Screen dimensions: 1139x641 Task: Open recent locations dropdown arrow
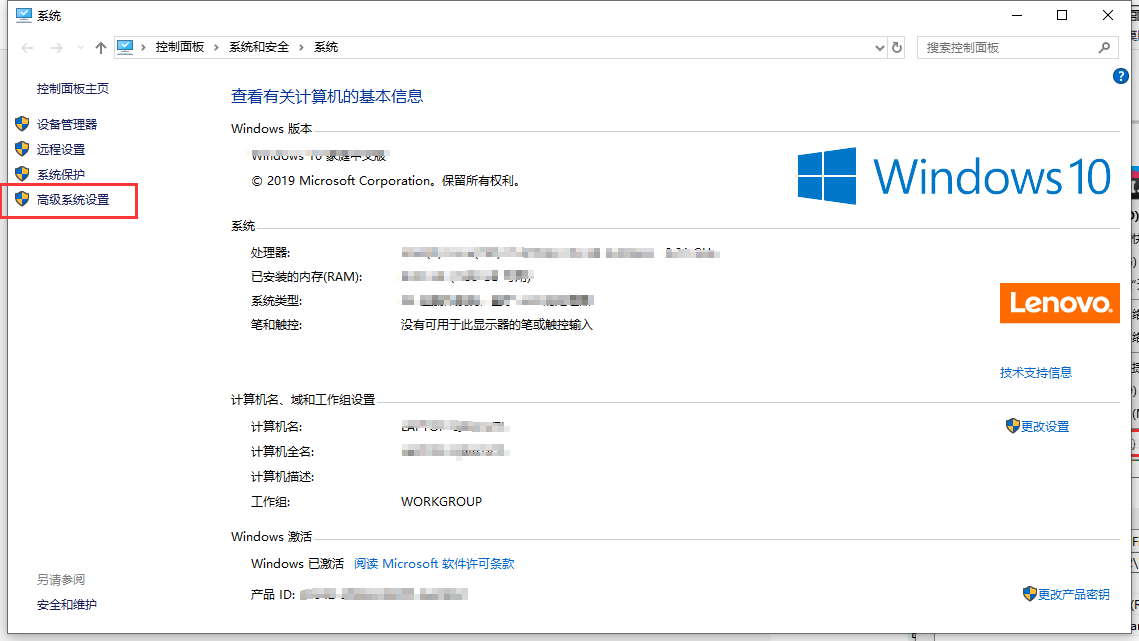[80, 48]
